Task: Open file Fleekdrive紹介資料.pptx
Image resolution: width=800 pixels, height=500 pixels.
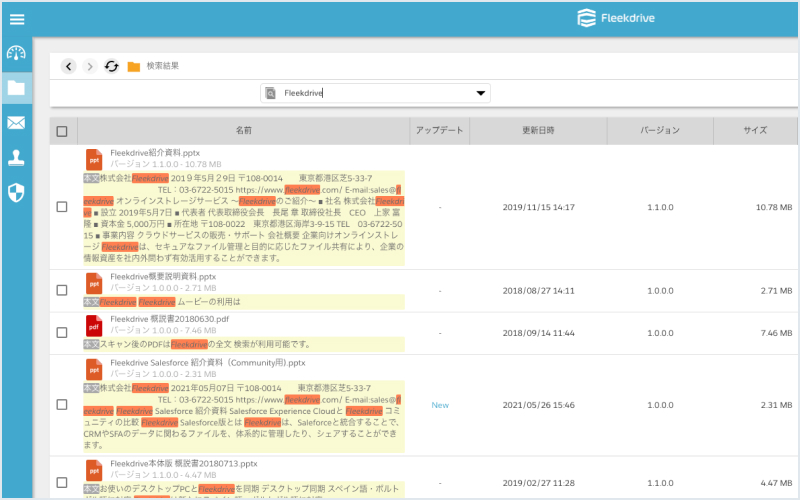Action: 155,153
